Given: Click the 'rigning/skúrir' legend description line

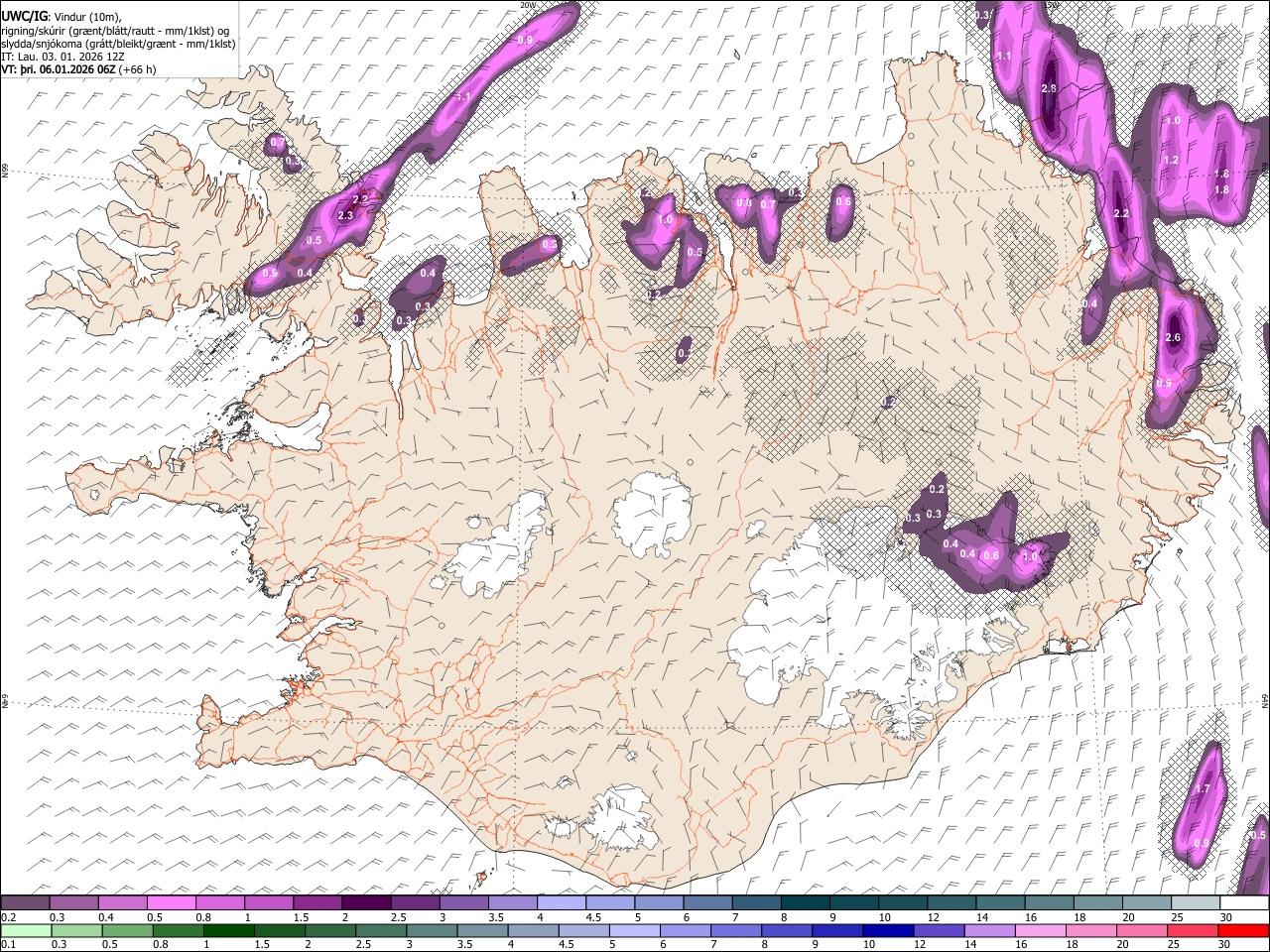Looking at the screenshot, I should [x=114, y=31].
